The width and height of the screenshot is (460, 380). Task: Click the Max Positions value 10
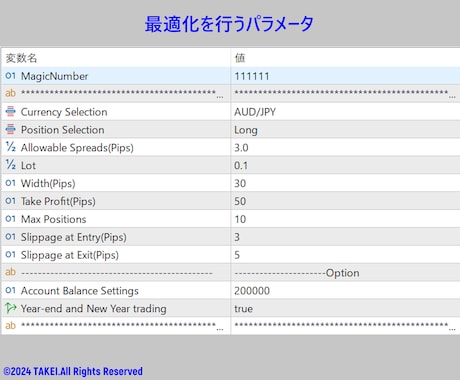[240, 219]
